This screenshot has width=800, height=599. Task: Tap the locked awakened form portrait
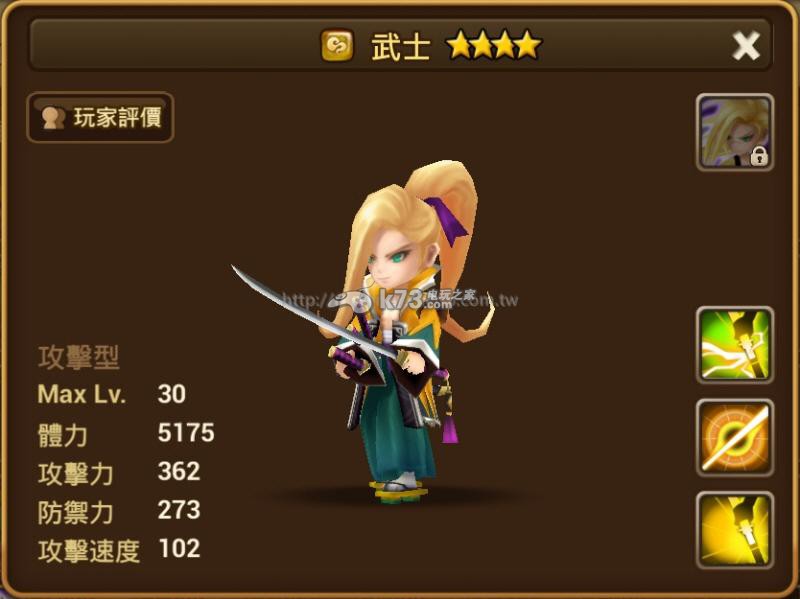tap(735, 132)
